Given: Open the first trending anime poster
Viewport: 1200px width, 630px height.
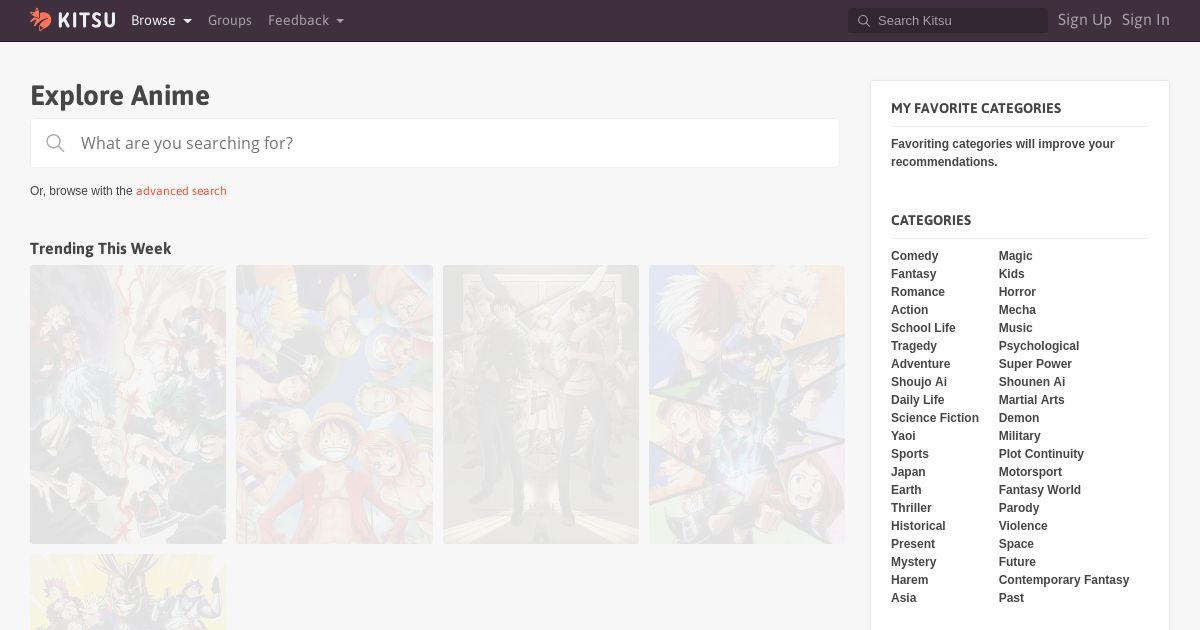Looking at the screenshot, I should click(x=128, y=404).
